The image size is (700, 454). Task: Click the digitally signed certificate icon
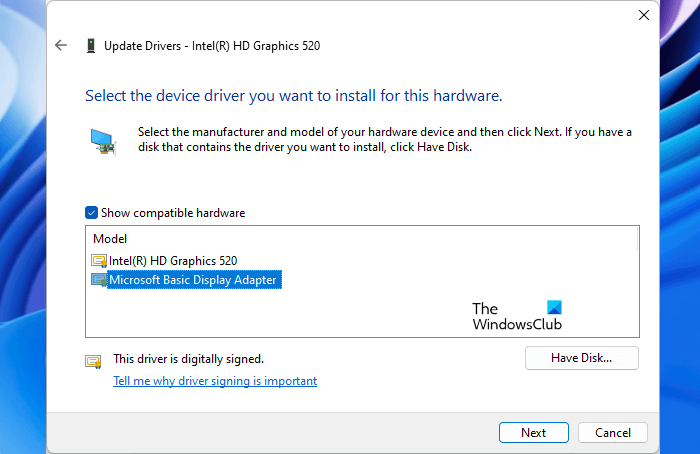94,361
